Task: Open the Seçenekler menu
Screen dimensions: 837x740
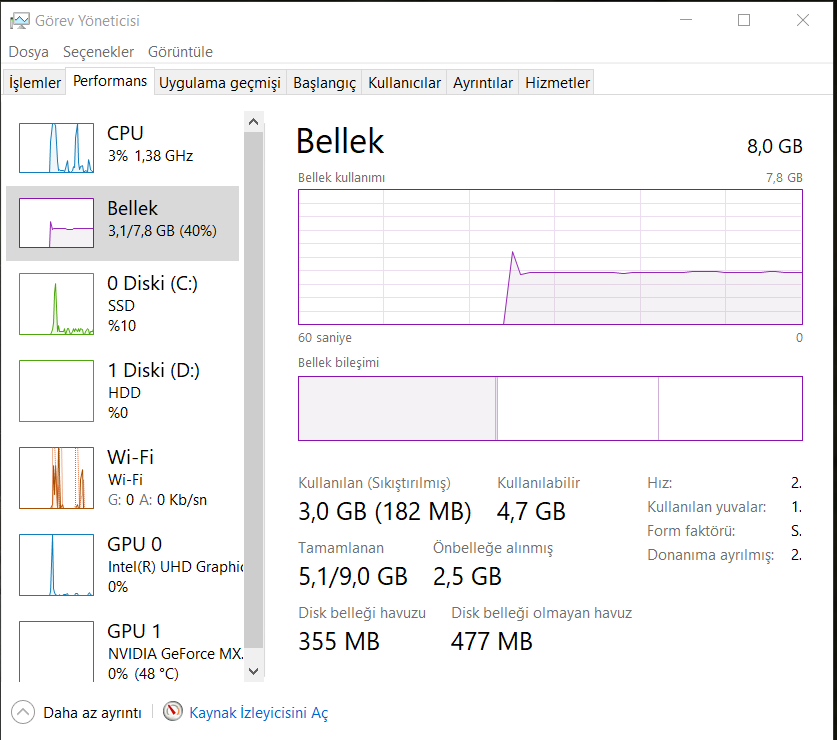Action: pos(98,52)
